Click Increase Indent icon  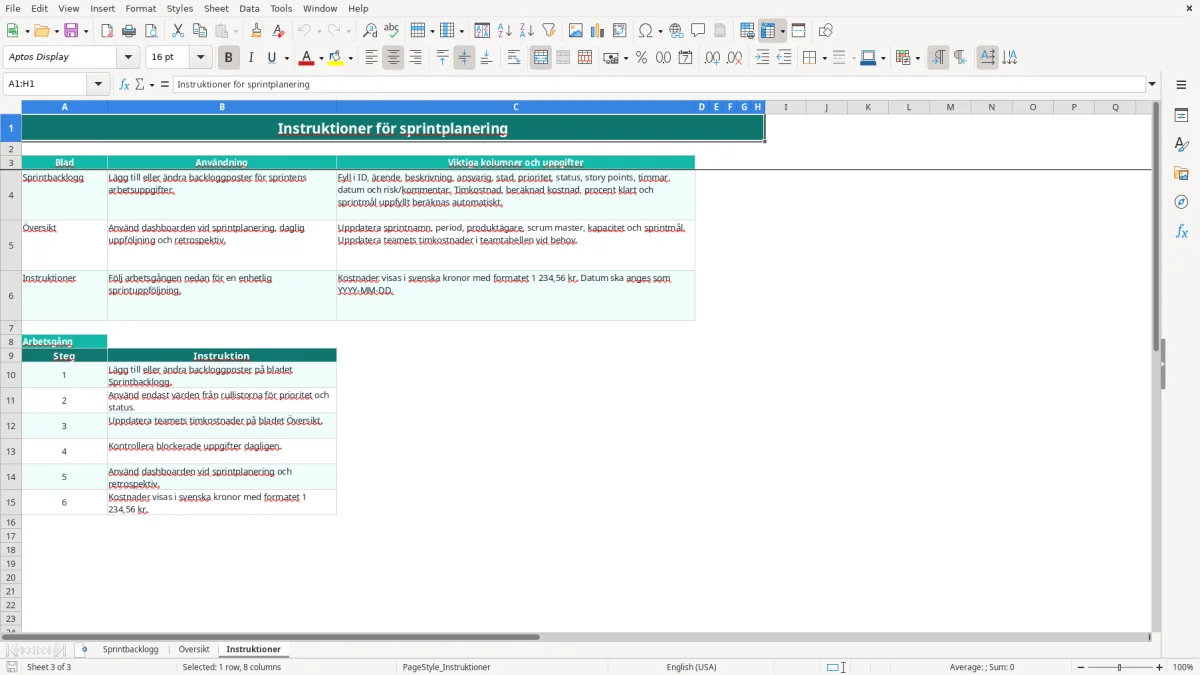tap(762, 58)
